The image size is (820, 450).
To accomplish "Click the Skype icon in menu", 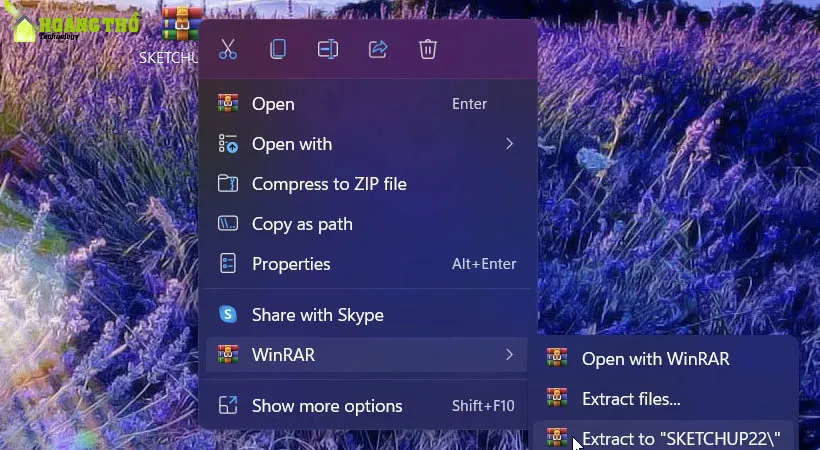I will (228, 314).
